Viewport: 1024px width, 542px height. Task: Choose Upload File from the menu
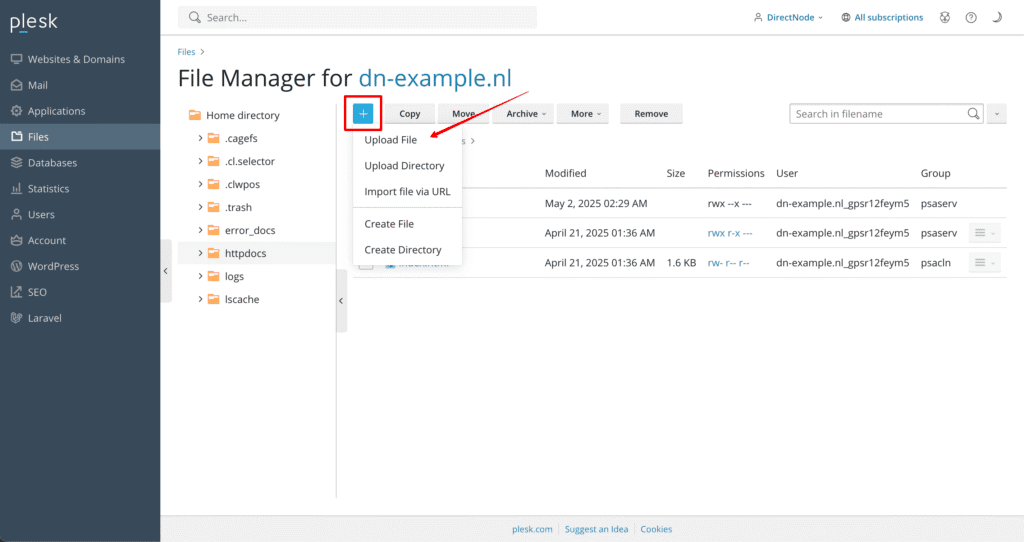[391, 140]
